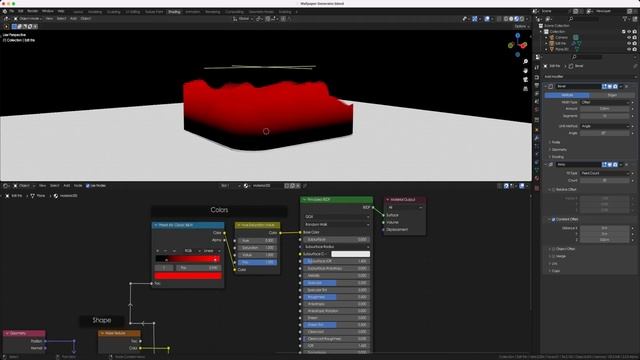640x360 pixels.
Task: Open the File menu
Action: [11, 11]
